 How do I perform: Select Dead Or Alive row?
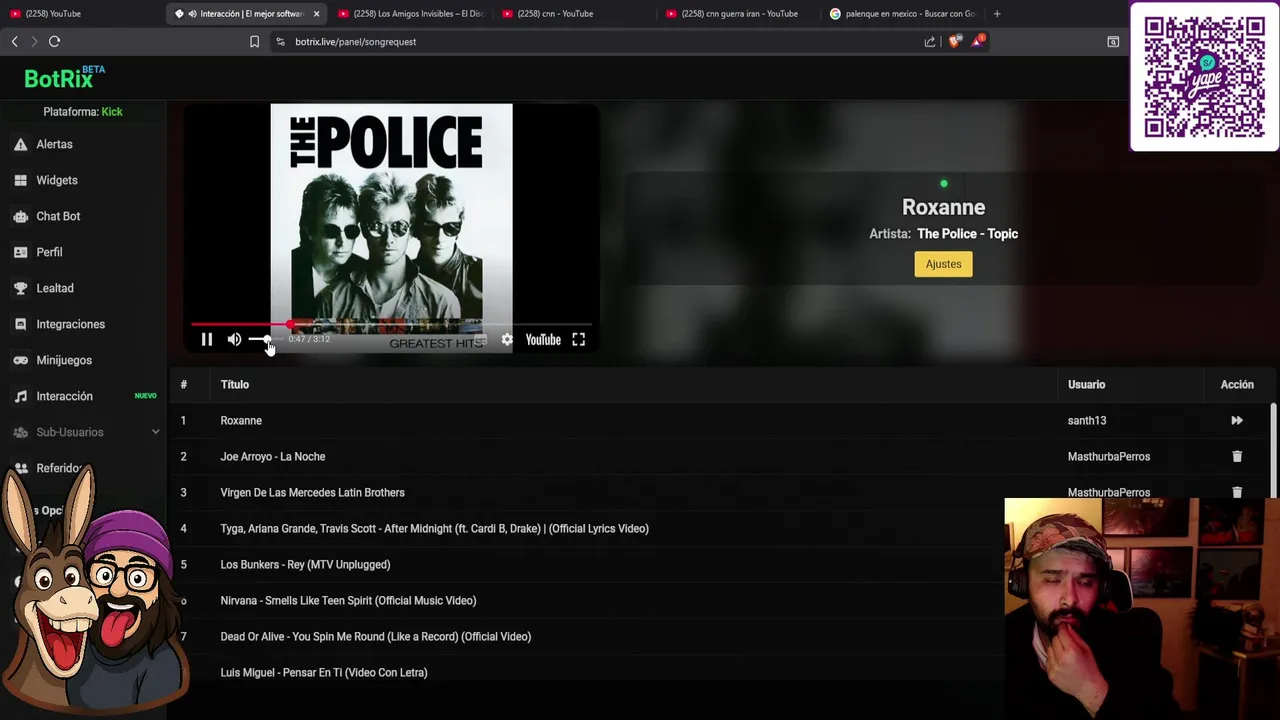pos(375,637)
